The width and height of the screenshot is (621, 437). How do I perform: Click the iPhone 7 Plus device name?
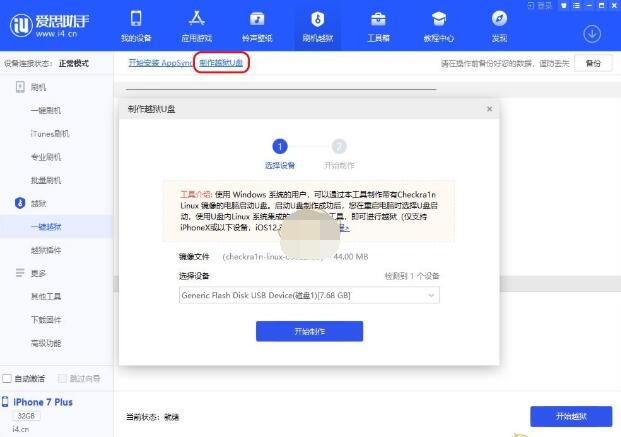pos(43,402)
